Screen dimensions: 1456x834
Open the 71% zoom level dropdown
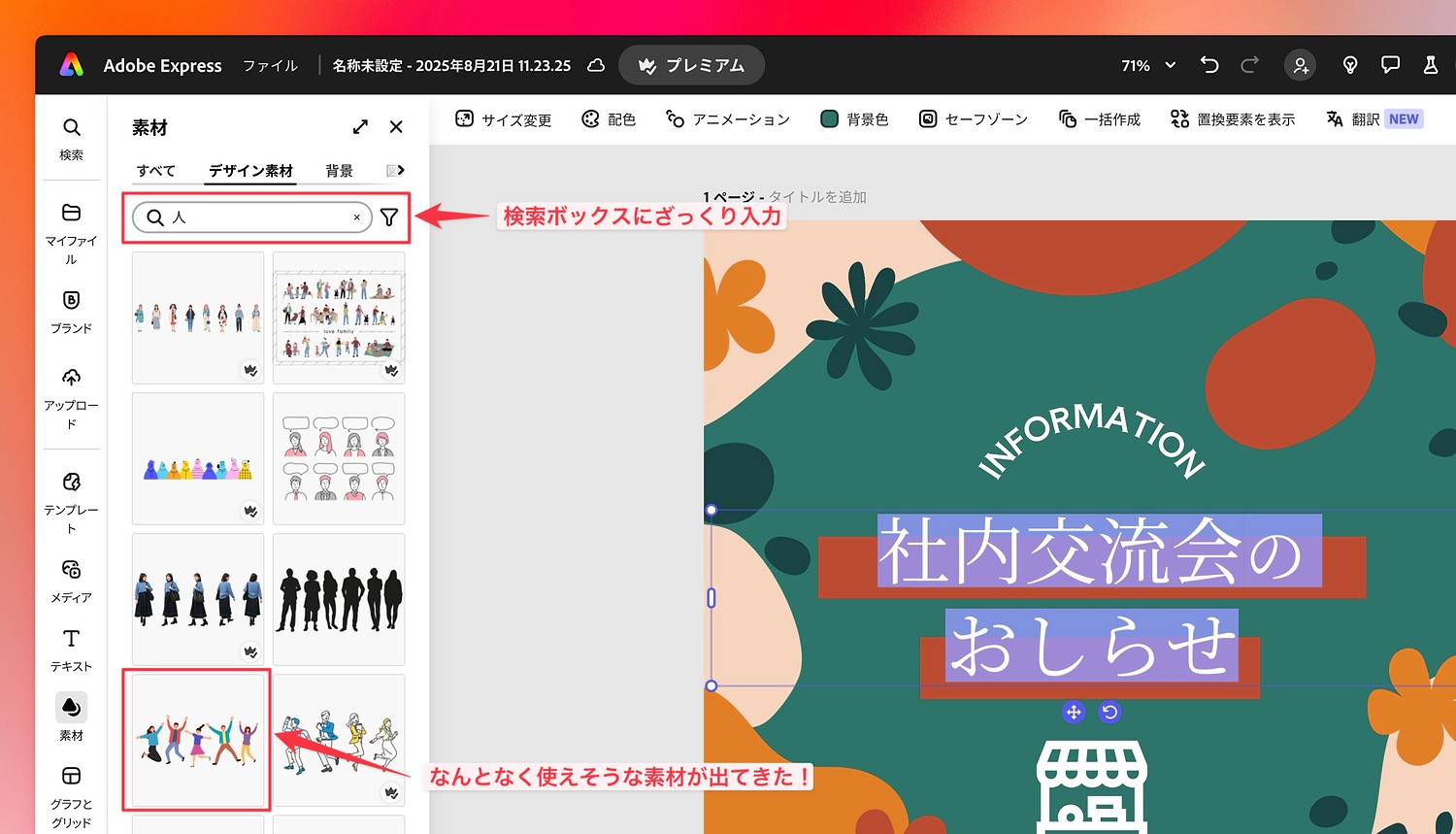coord(1145,65)
